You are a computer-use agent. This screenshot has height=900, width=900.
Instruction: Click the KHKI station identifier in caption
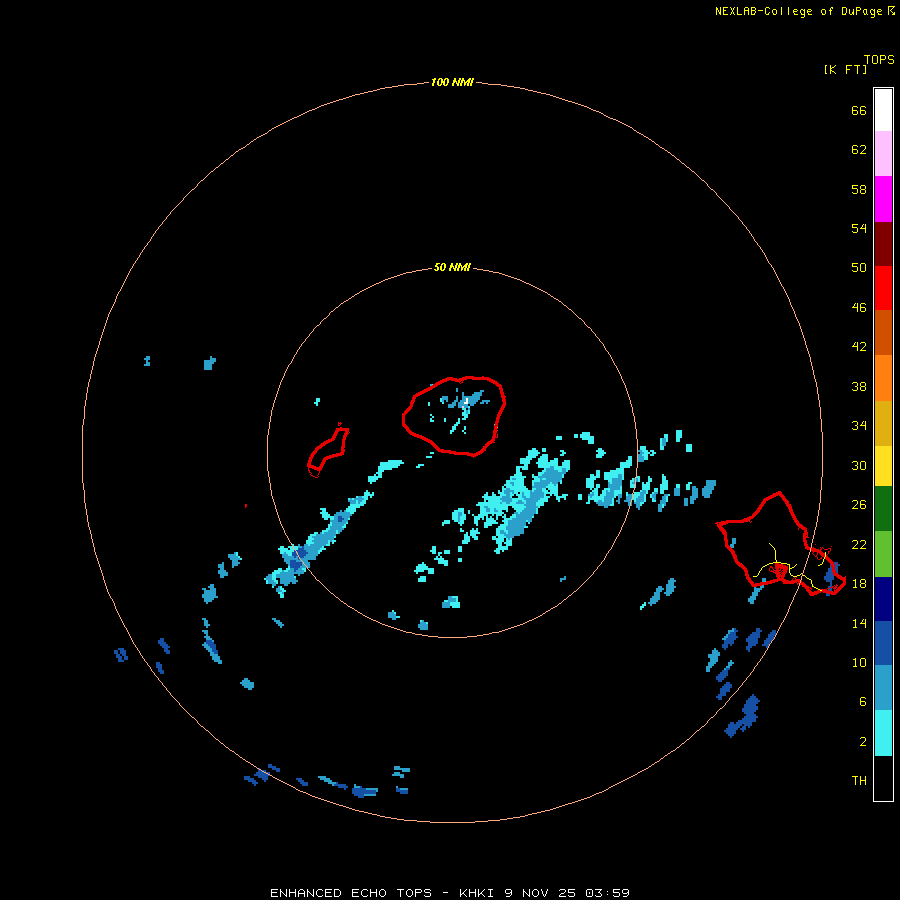[478, 893]
